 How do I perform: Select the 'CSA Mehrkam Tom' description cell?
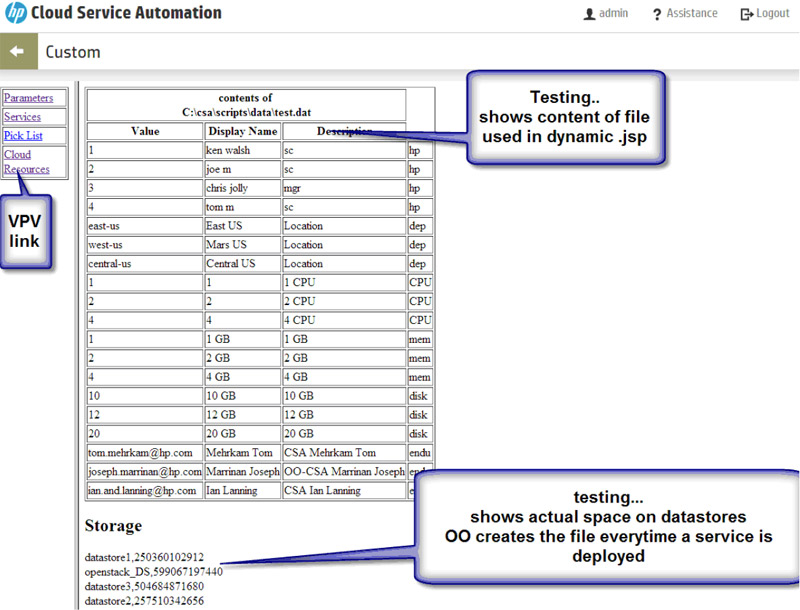(x=344, y=452)
